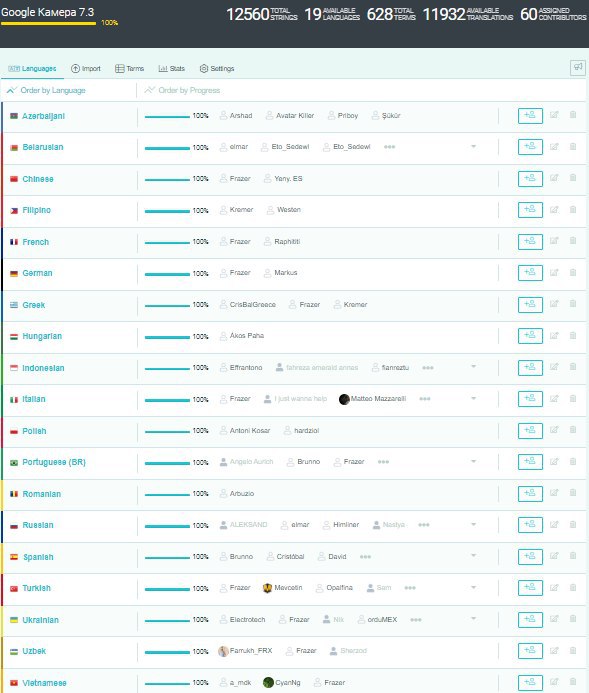The width and height of the screenshot is (589, 693).
Task: Select contributor CyanNg in Vietnamese row
Action: pyautogui.click(x=282, y=682)
